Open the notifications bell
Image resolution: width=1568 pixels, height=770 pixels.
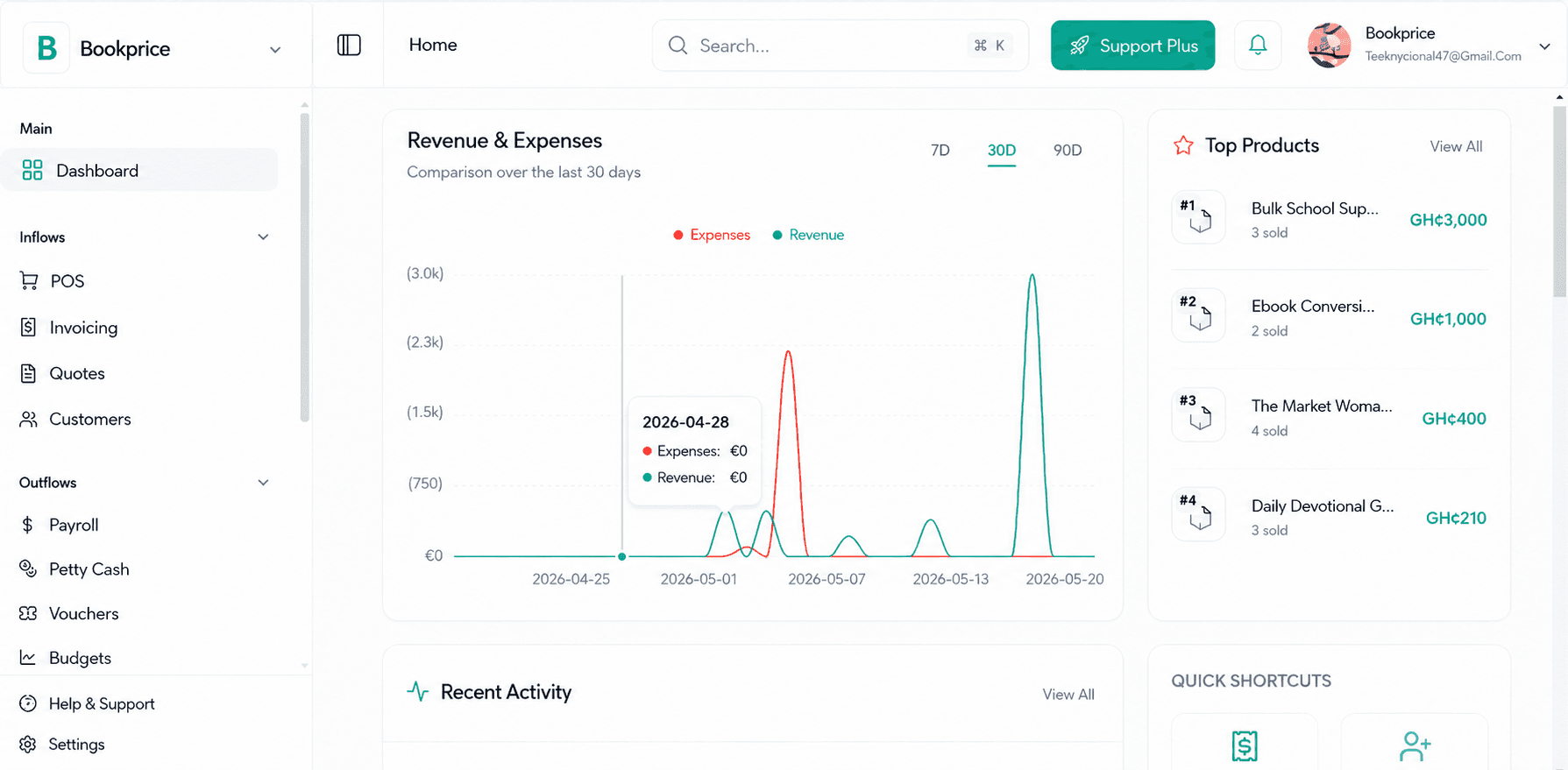coord(1258,45)
